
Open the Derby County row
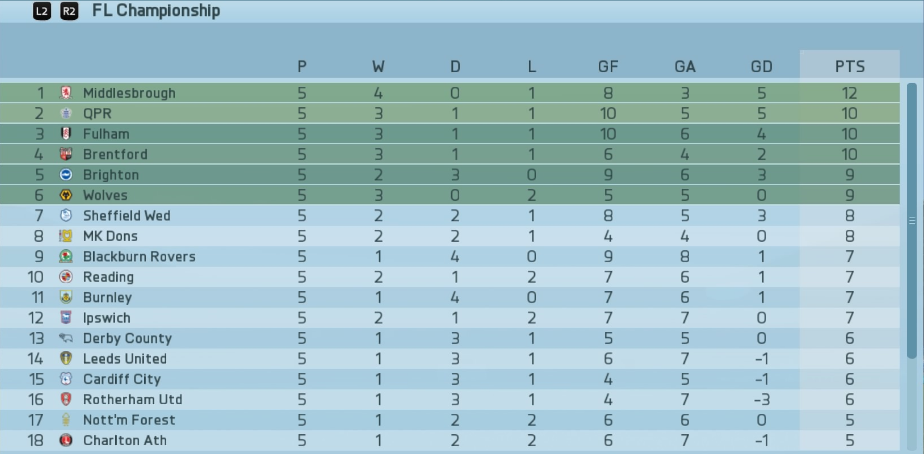450,338
